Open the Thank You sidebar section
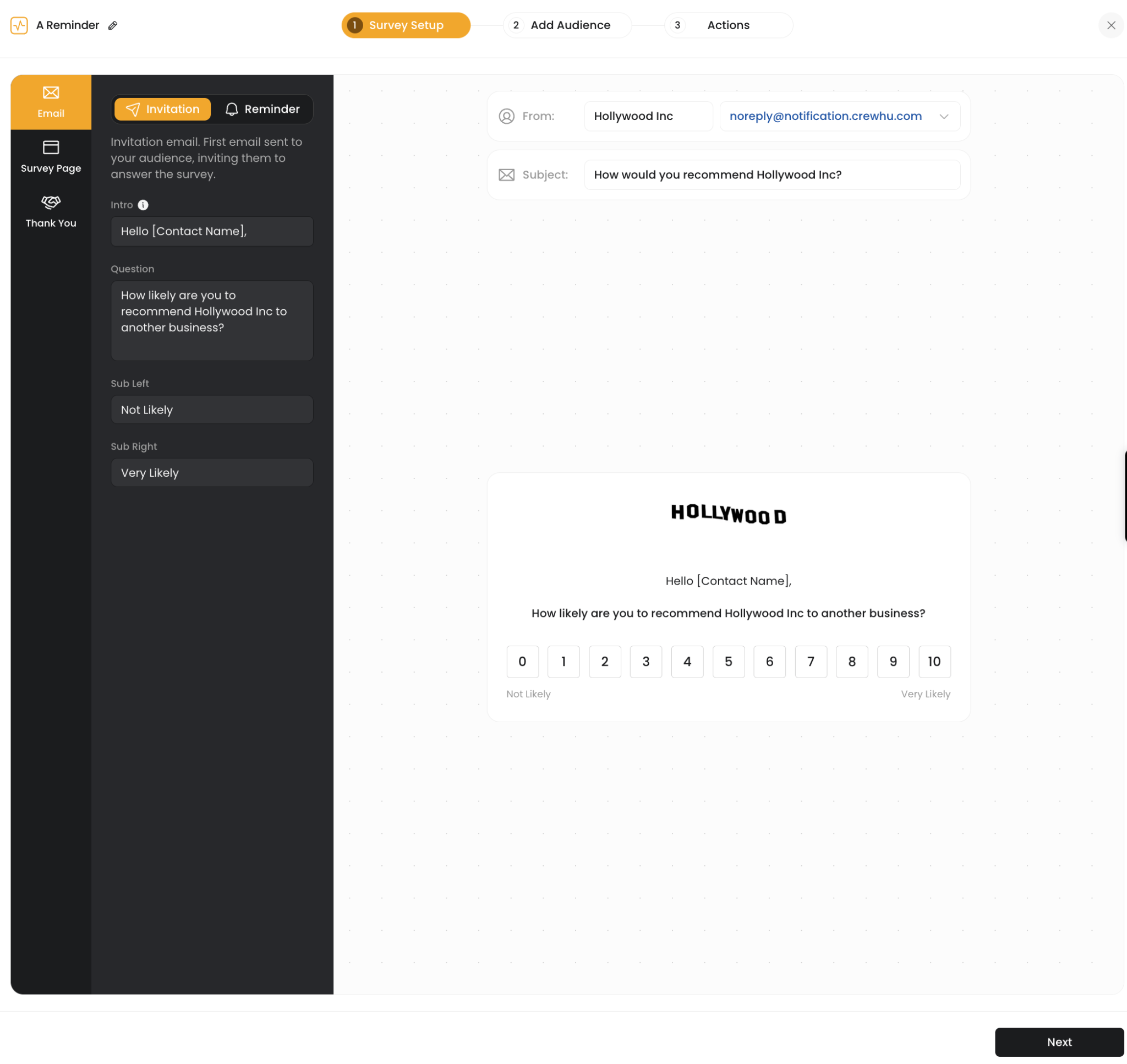This screenshot has width=1127, height=1064. click(51, 212)
